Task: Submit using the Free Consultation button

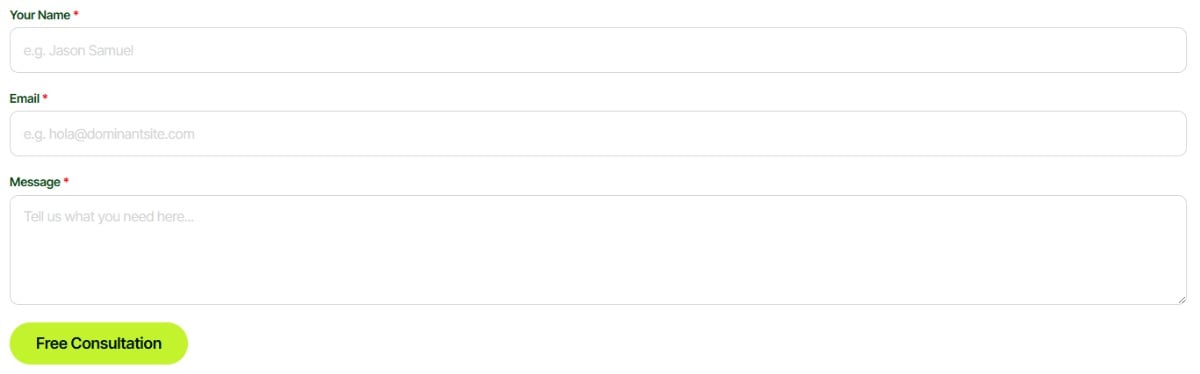Action: [99, 343]
